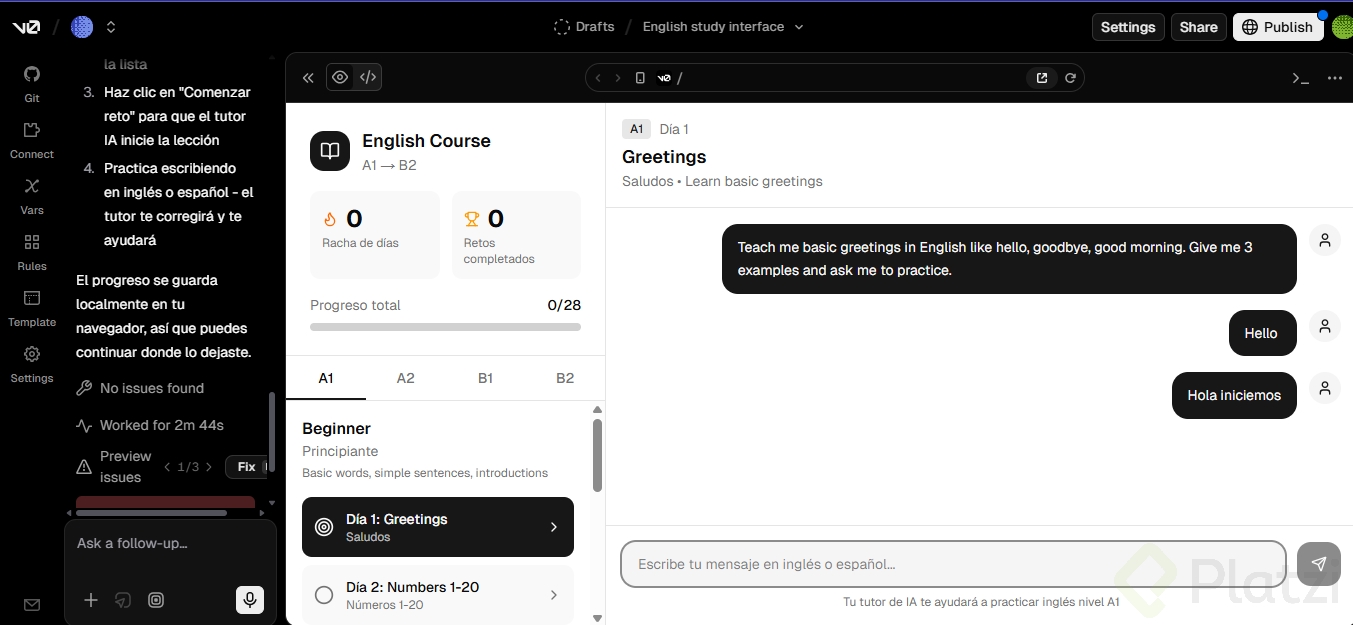The width and height of the screenshot is (1353, 625).
Task: Open preview in new tab icon
Action: tap(1042, 78)
